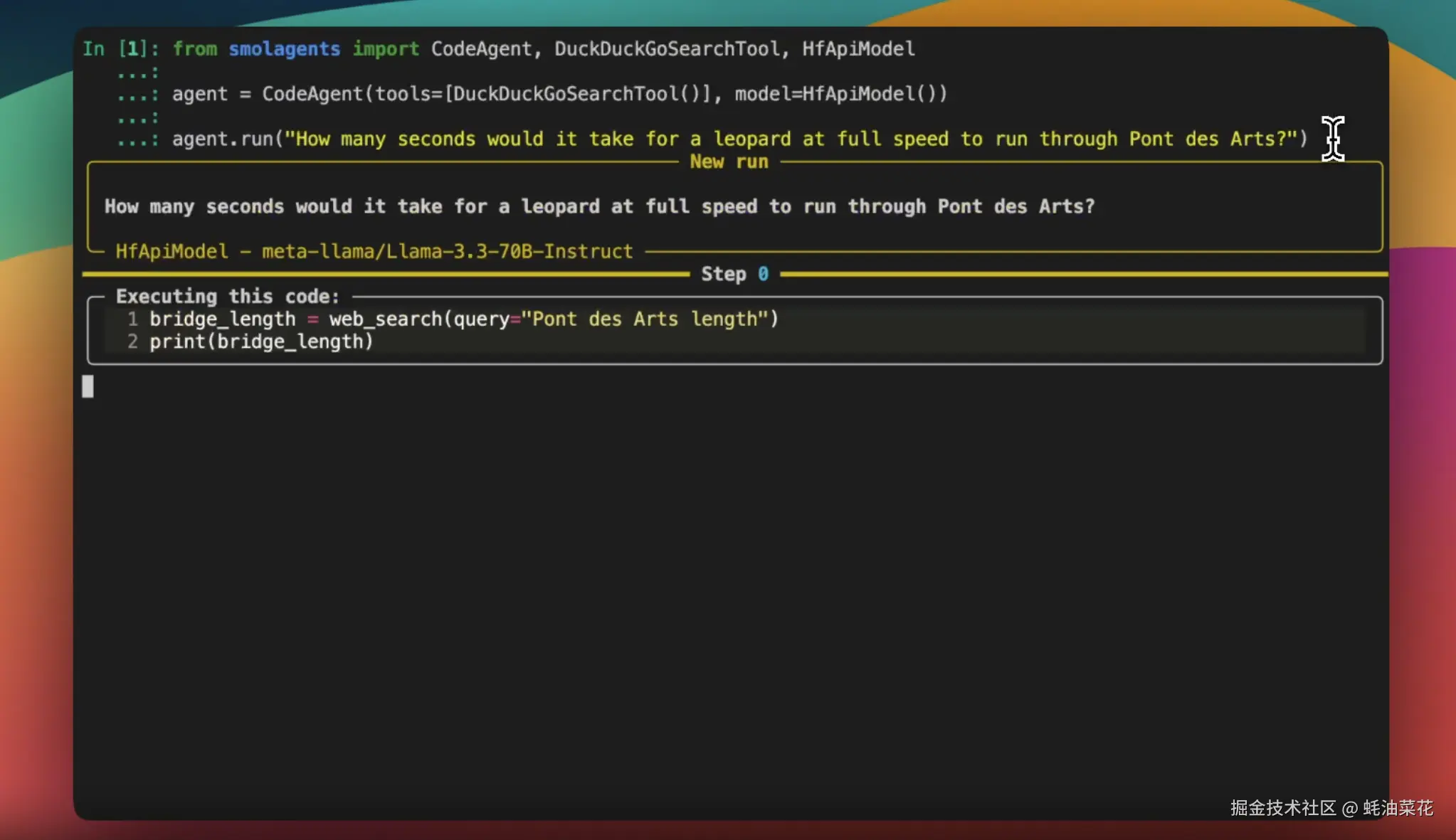Click the In [1]: prompt label

(x=120, y=48)
